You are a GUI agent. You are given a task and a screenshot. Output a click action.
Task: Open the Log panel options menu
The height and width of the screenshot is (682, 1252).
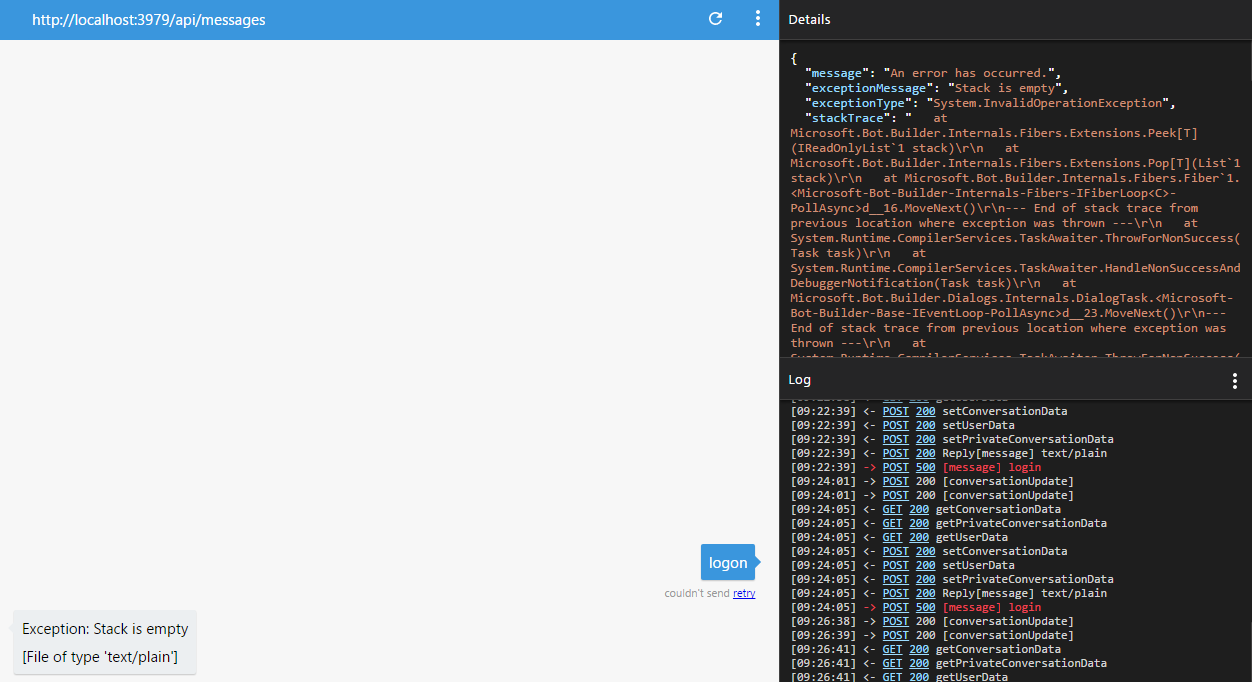pos(1234,380)
